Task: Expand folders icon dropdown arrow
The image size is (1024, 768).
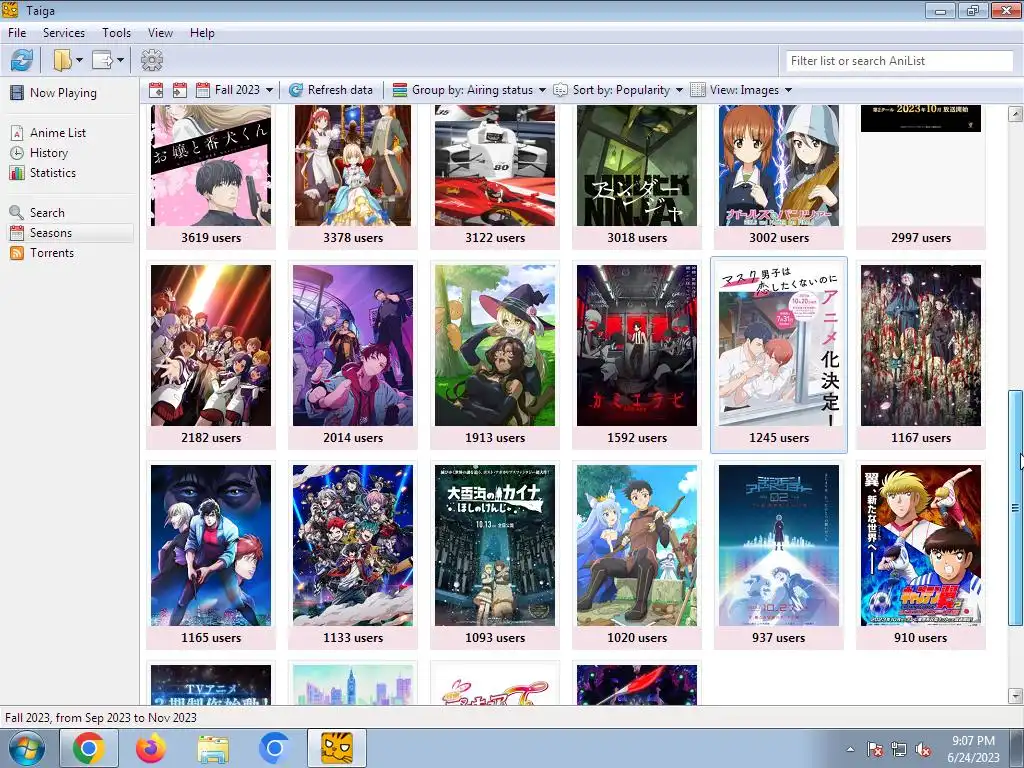Action: click(x=79, y=60)
